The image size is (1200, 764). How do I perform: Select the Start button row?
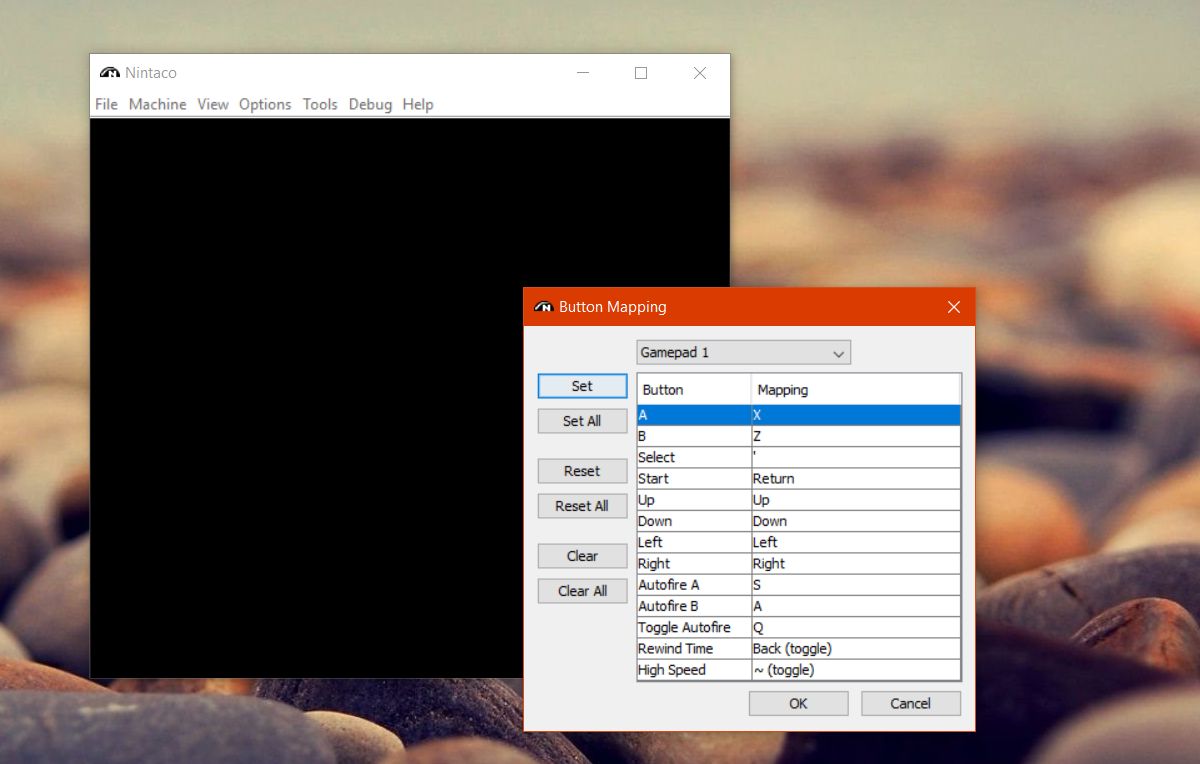(x=799, y=478)
